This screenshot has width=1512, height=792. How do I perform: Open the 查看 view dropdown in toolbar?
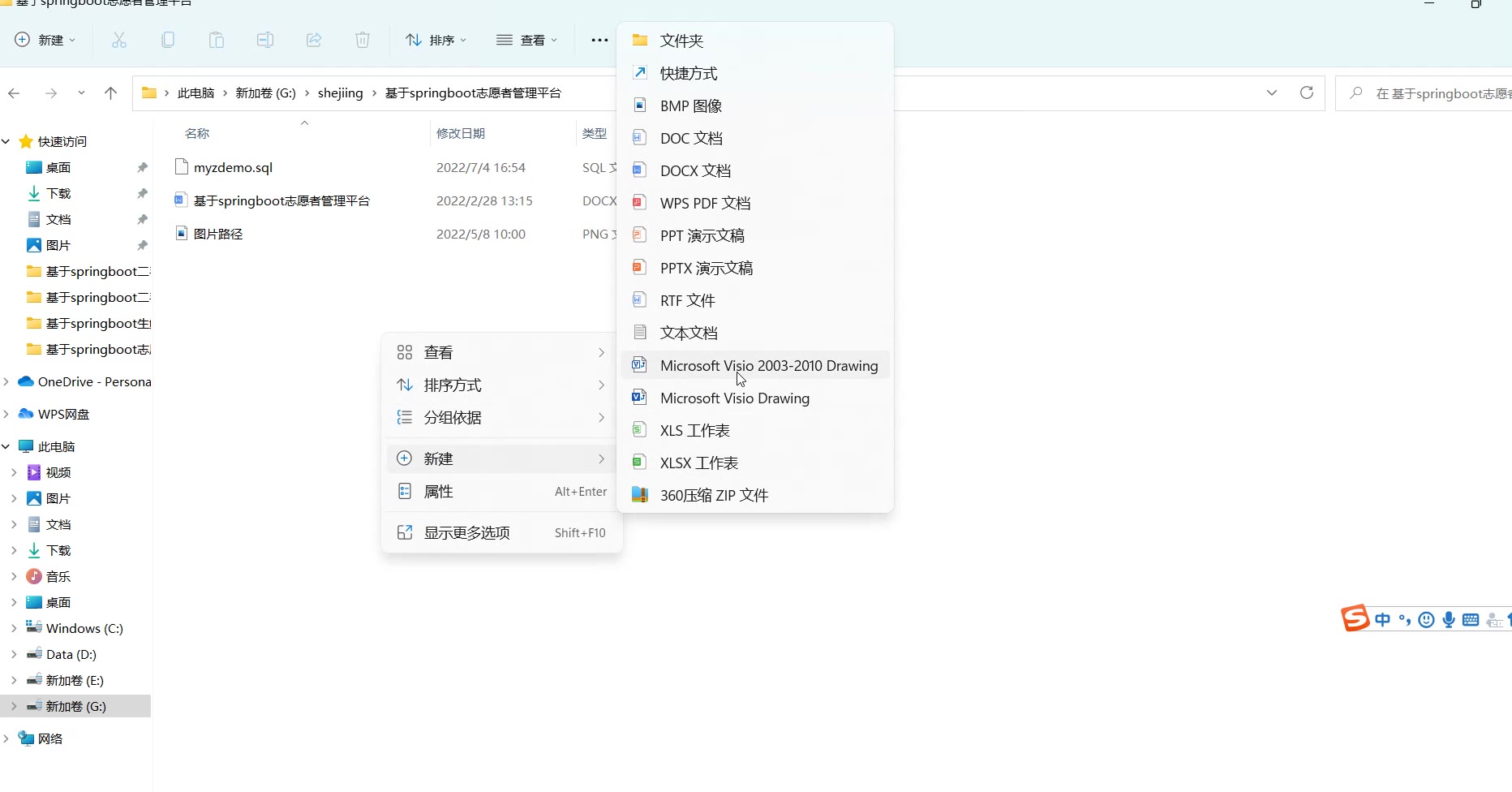coord(527,40)
